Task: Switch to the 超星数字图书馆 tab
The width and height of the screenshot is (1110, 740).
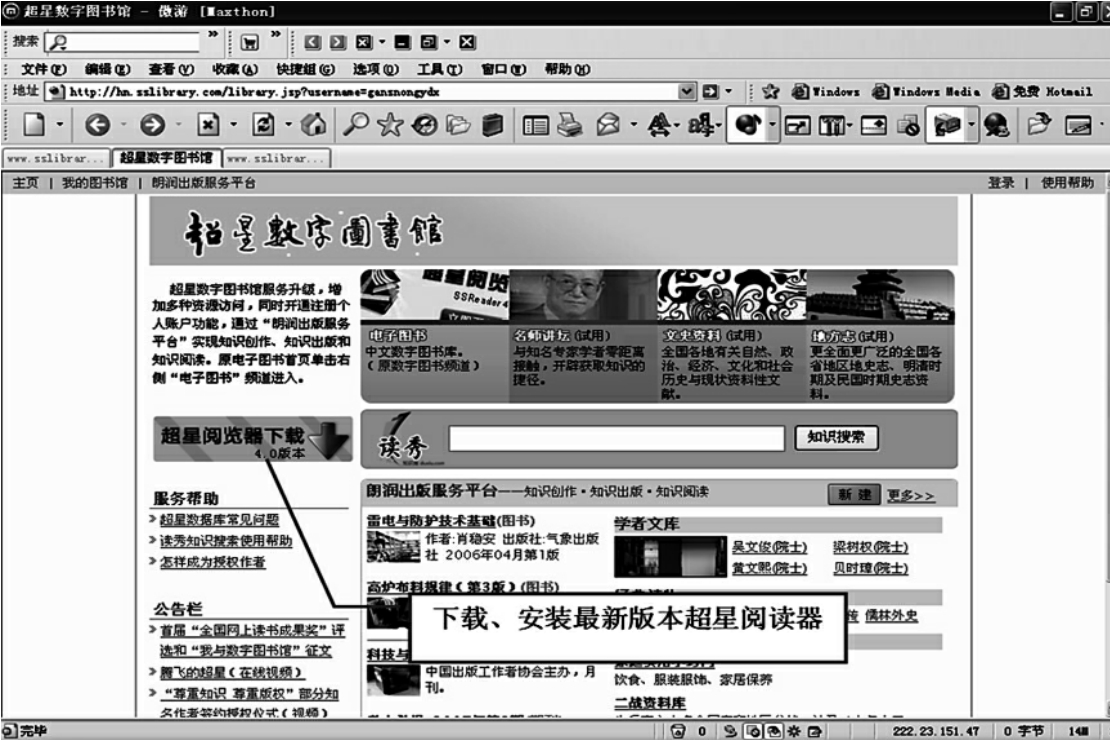Action: coord(167,158)
